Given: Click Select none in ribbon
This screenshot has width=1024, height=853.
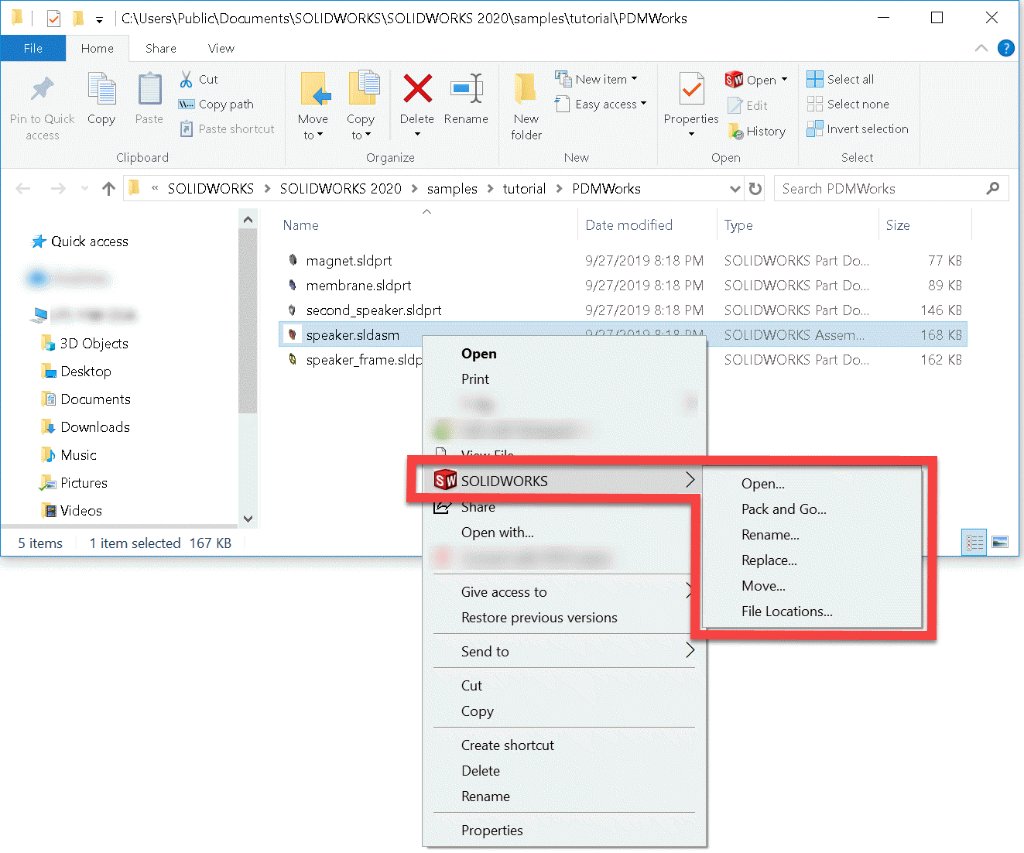Looking at the screenshot, I should (x=848, y=104).
